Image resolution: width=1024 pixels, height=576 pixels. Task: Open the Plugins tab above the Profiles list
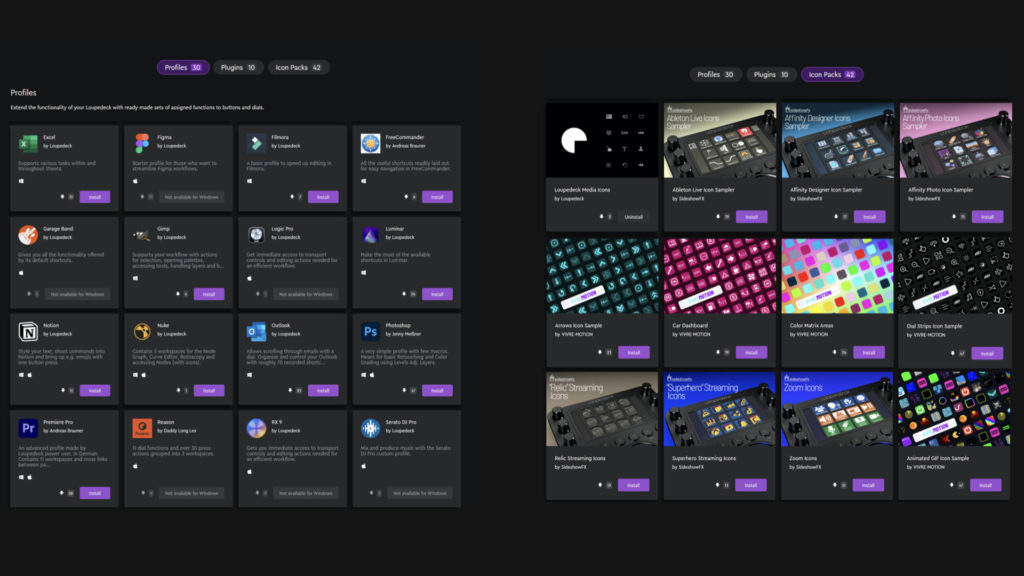click(238, 68)
